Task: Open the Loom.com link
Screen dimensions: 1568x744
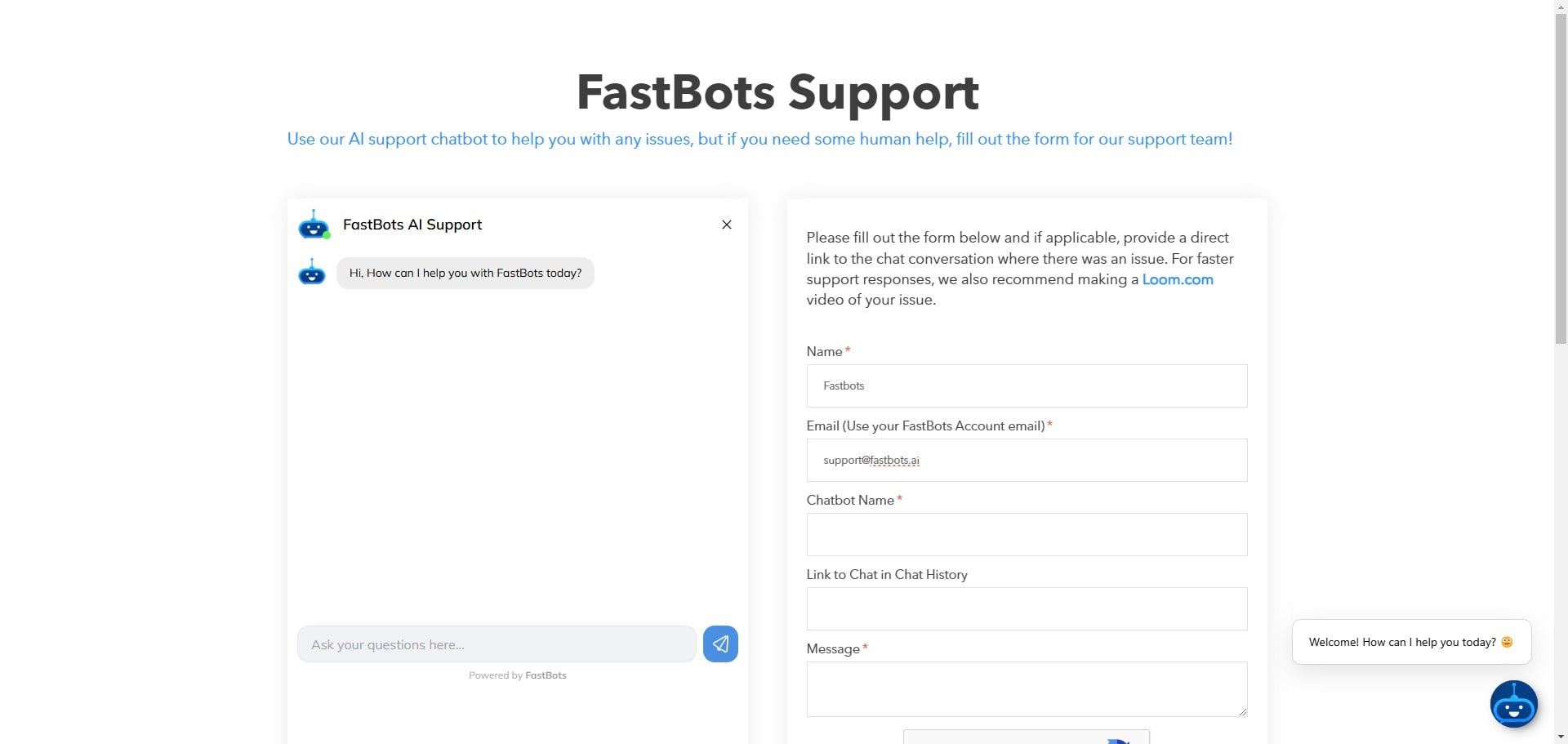Action: (1178, 279)
